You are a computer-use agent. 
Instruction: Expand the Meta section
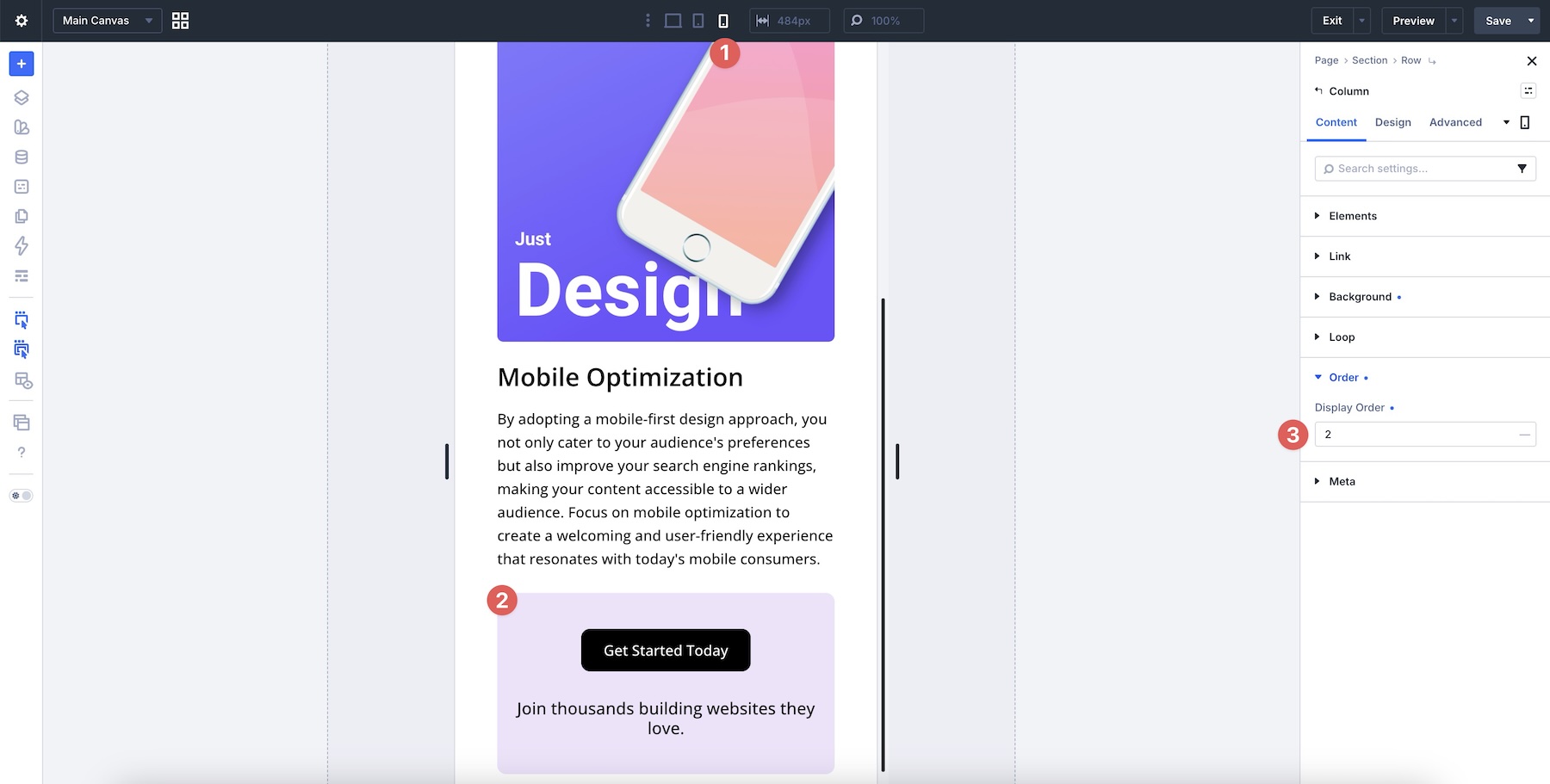1425,482
